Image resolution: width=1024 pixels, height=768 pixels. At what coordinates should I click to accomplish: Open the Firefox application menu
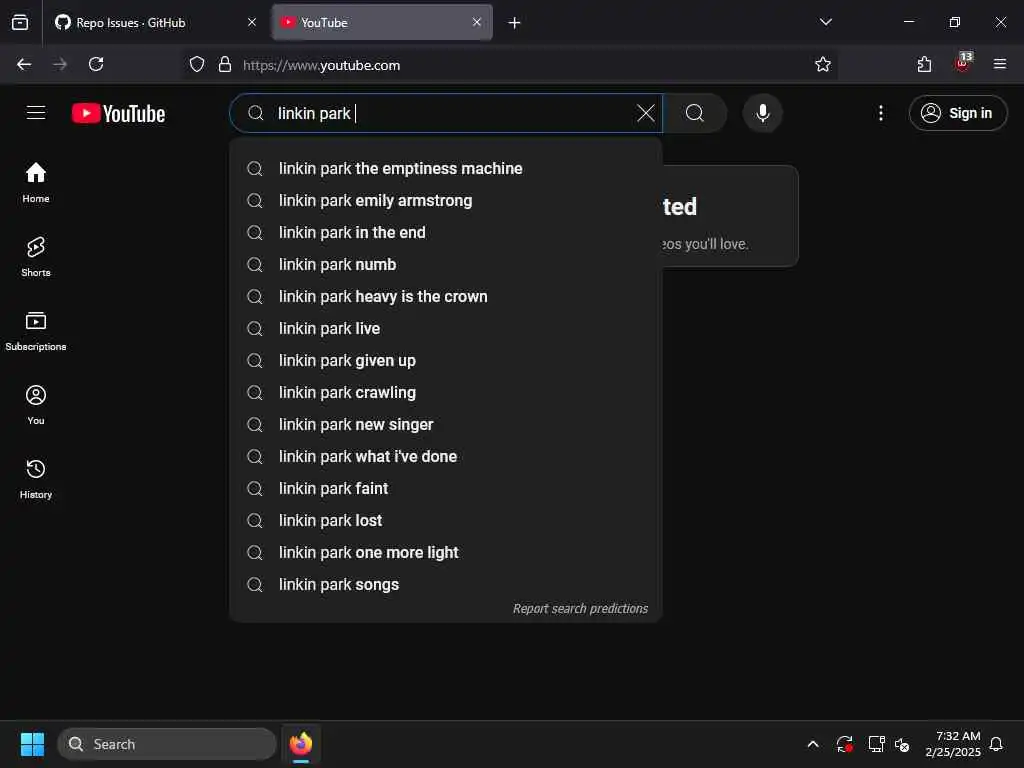pos(999,64)
